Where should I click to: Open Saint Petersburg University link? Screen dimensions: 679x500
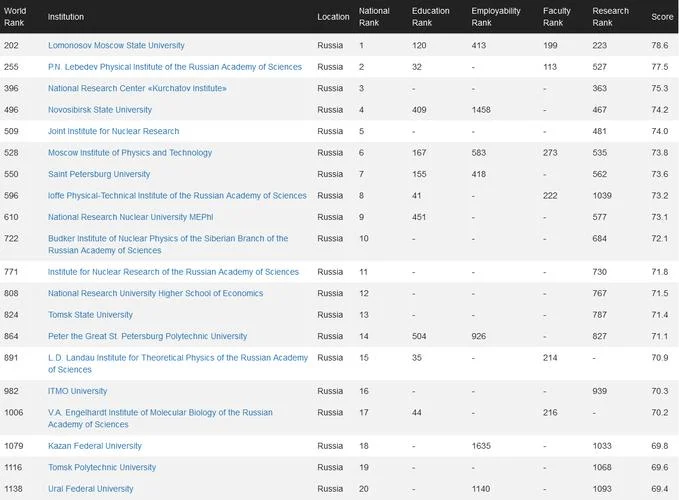[x=99, y=174]
